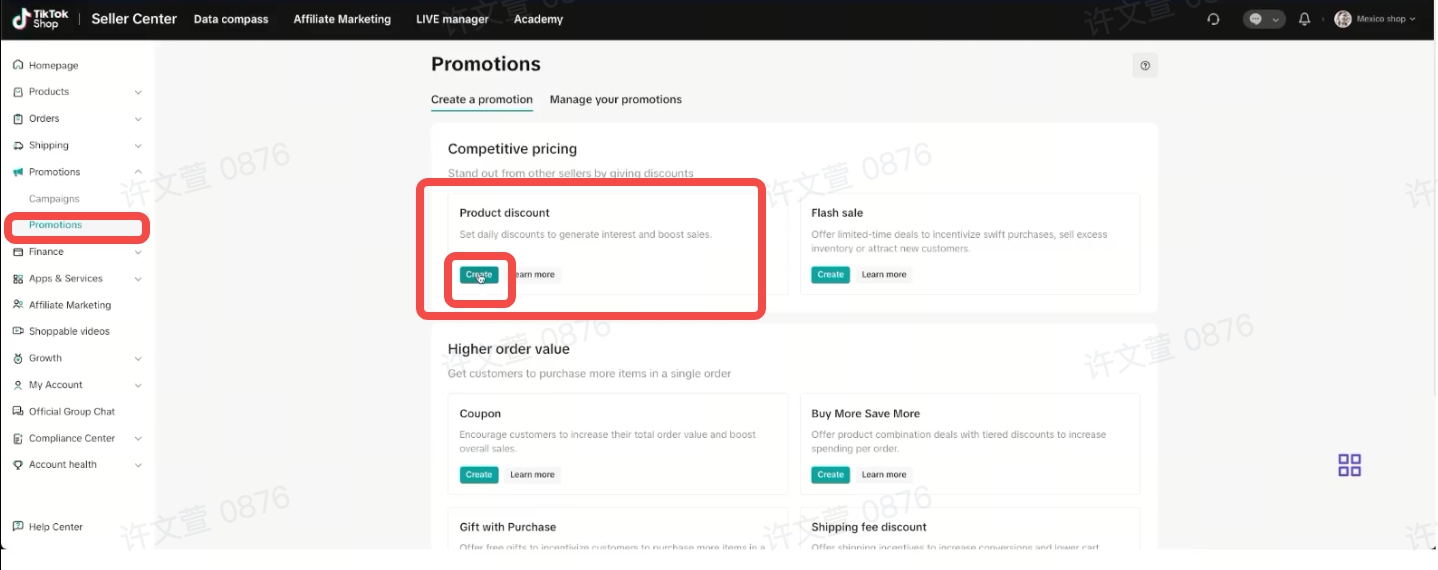Open the Mexico shop account dropdown
This screenshot has height=570, width=1438.
(1375, 19)
